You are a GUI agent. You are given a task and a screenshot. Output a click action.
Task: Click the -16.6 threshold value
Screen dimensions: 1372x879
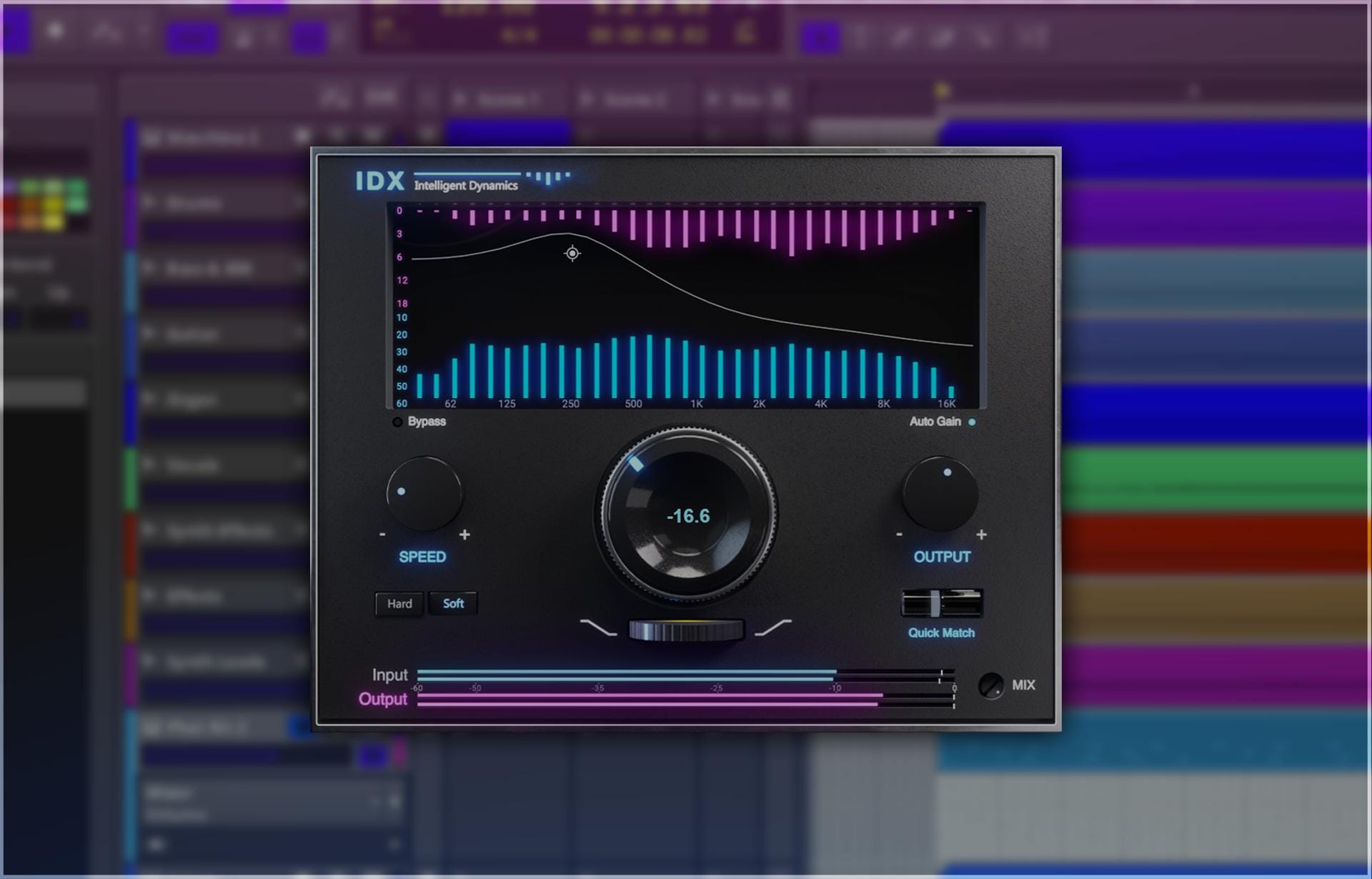click(688, 516)
